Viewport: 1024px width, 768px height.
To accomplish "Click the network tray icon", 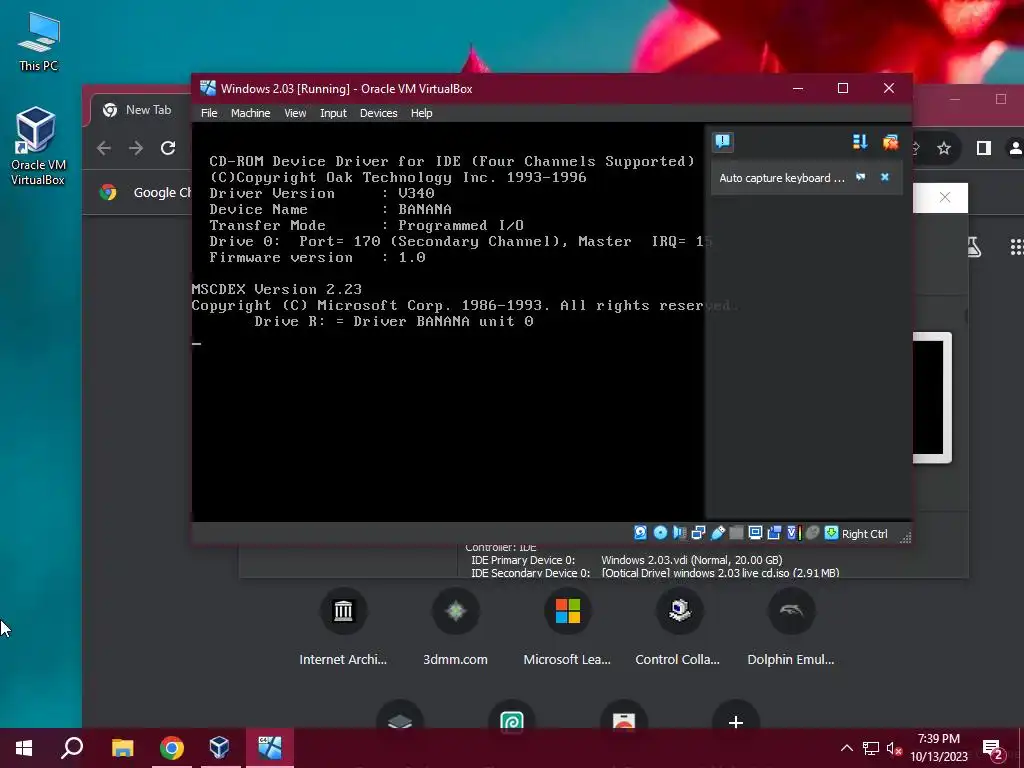I will point(871,748).
